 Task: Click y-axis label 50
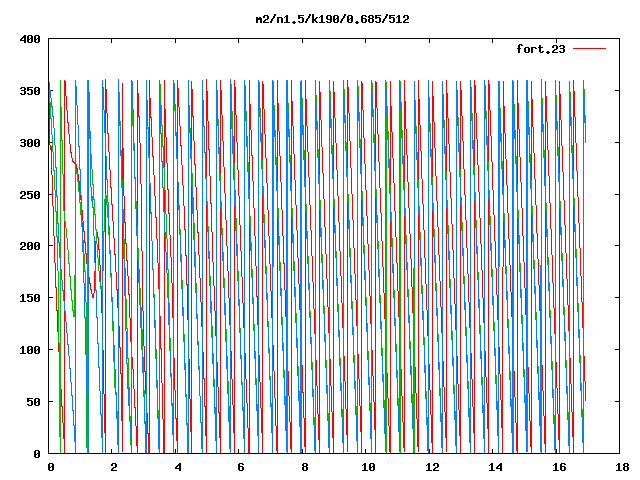pyautogui.click(x=33, y=402)
